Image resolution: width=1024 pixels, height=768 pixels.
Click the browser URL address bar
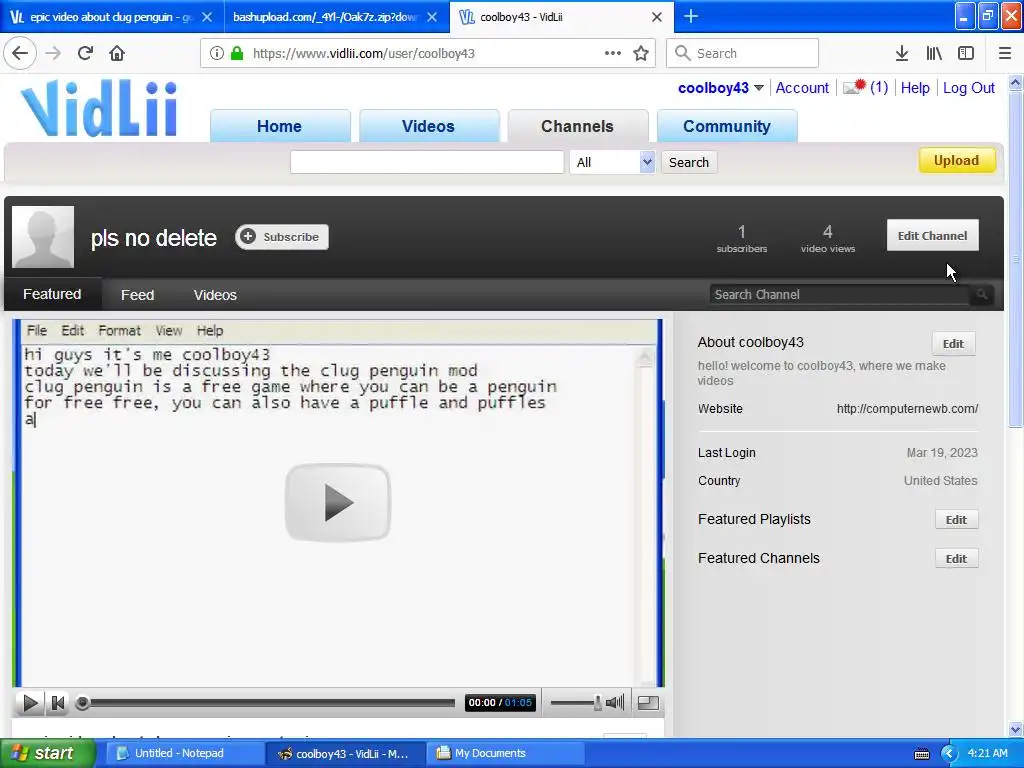(x=426, y=53)
